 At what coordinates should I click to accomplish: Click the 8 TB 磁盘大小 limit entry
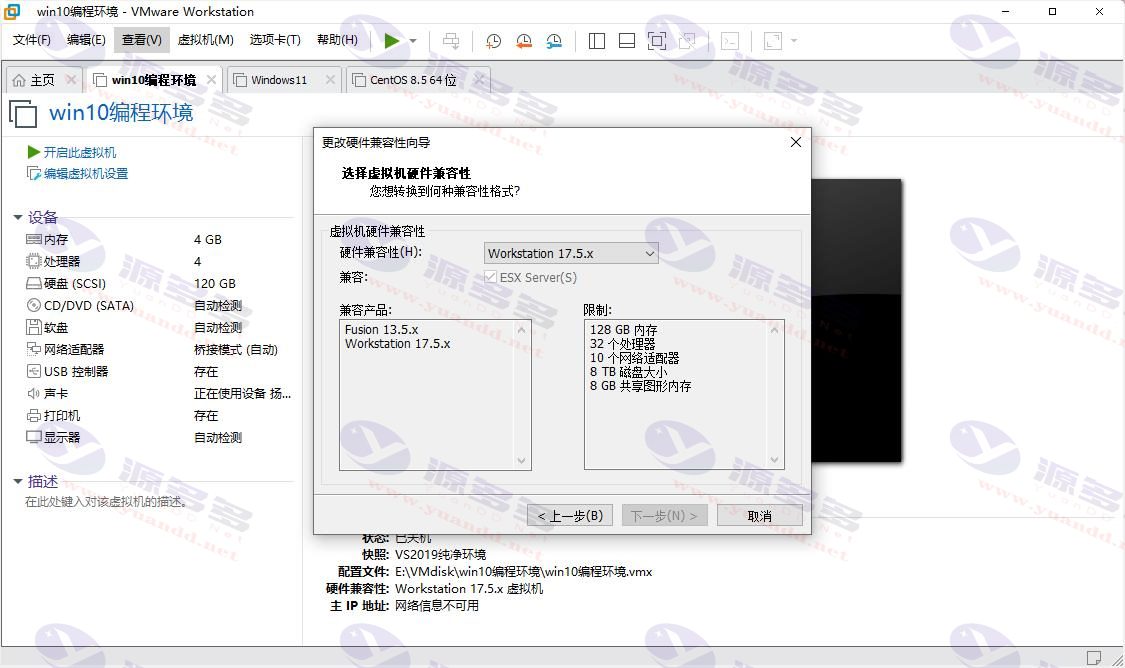click(x=629, y=372)
